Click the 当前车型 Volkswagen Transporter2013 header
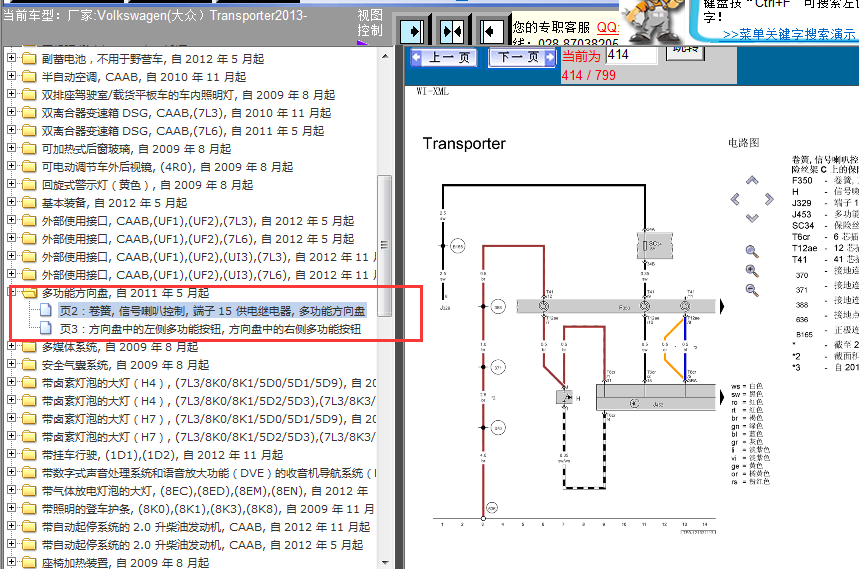Image resolution: width=859 pixels, height=569 pixels. pos(155,15)
